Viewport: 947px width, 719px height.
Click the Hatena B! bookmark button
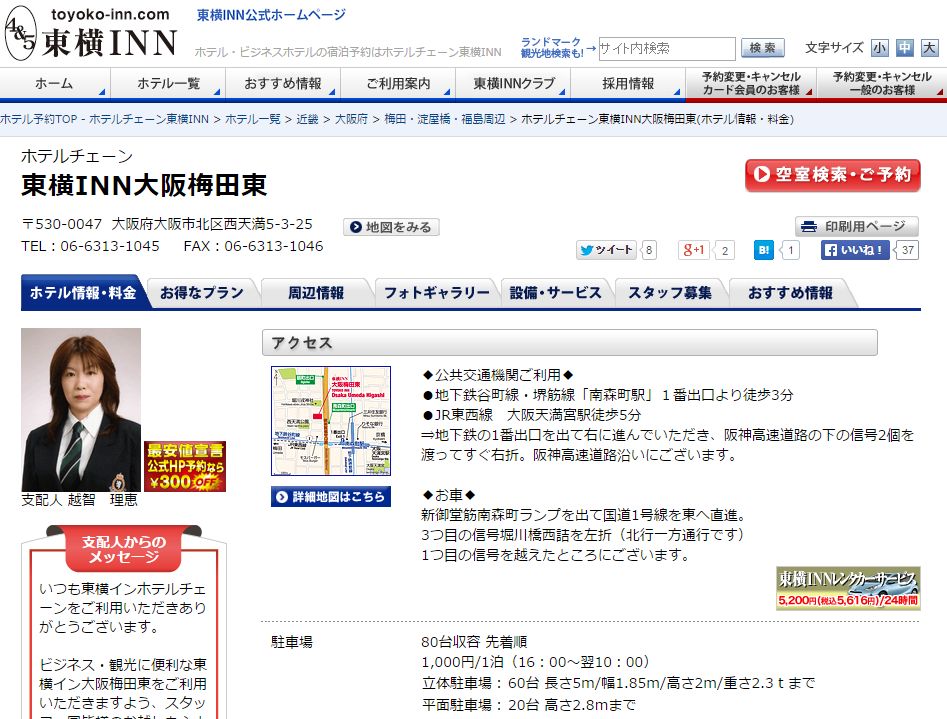coord(763,250)
